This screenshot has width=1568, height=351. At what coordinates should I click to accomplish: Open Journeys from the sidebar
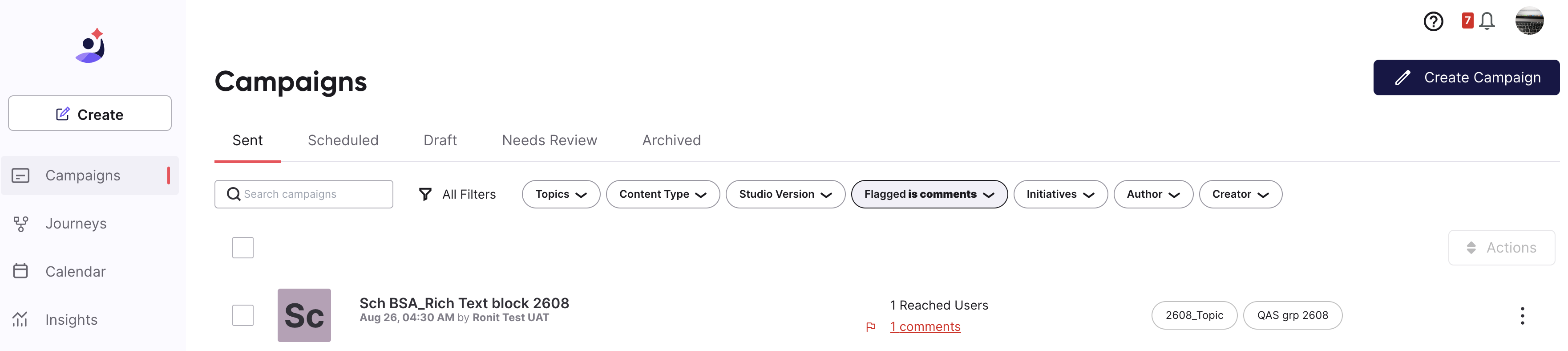click(x=76, y=224)
